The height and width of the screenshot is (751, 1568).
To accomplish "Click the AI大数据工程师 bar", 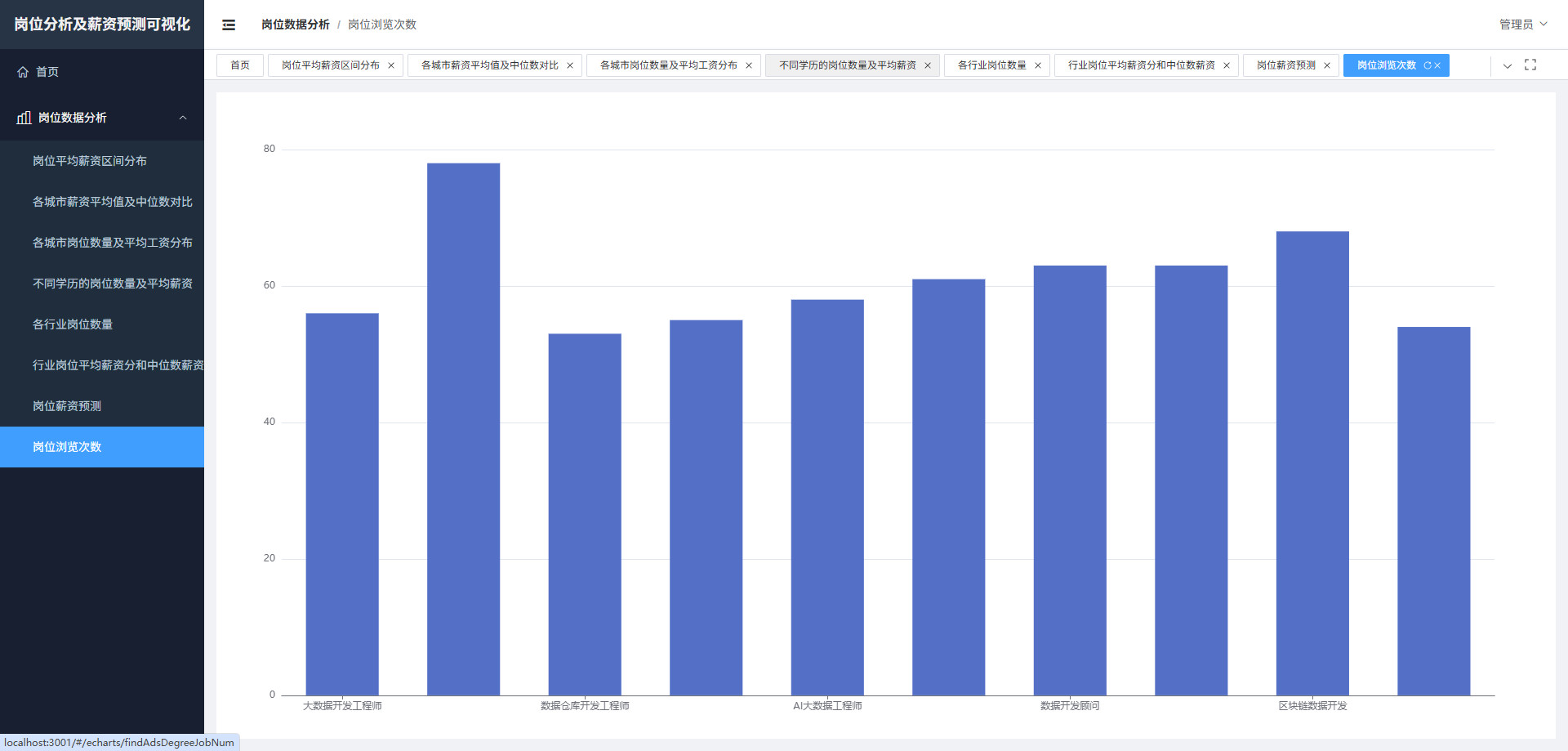I will [827, 498].
